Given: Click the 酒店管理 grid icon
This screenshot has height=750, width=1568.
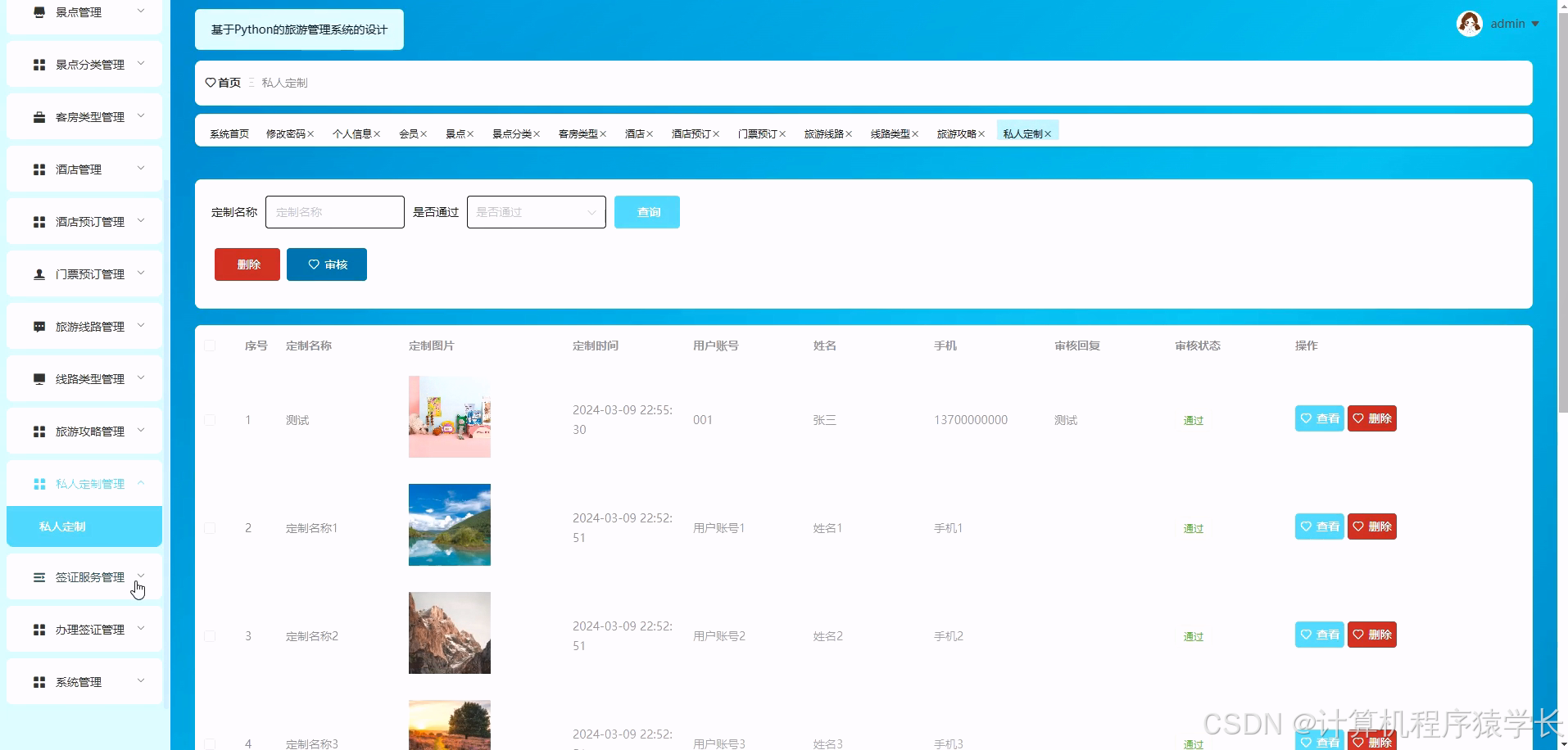Looking at the screenshot, I should [x=39, y=169].
